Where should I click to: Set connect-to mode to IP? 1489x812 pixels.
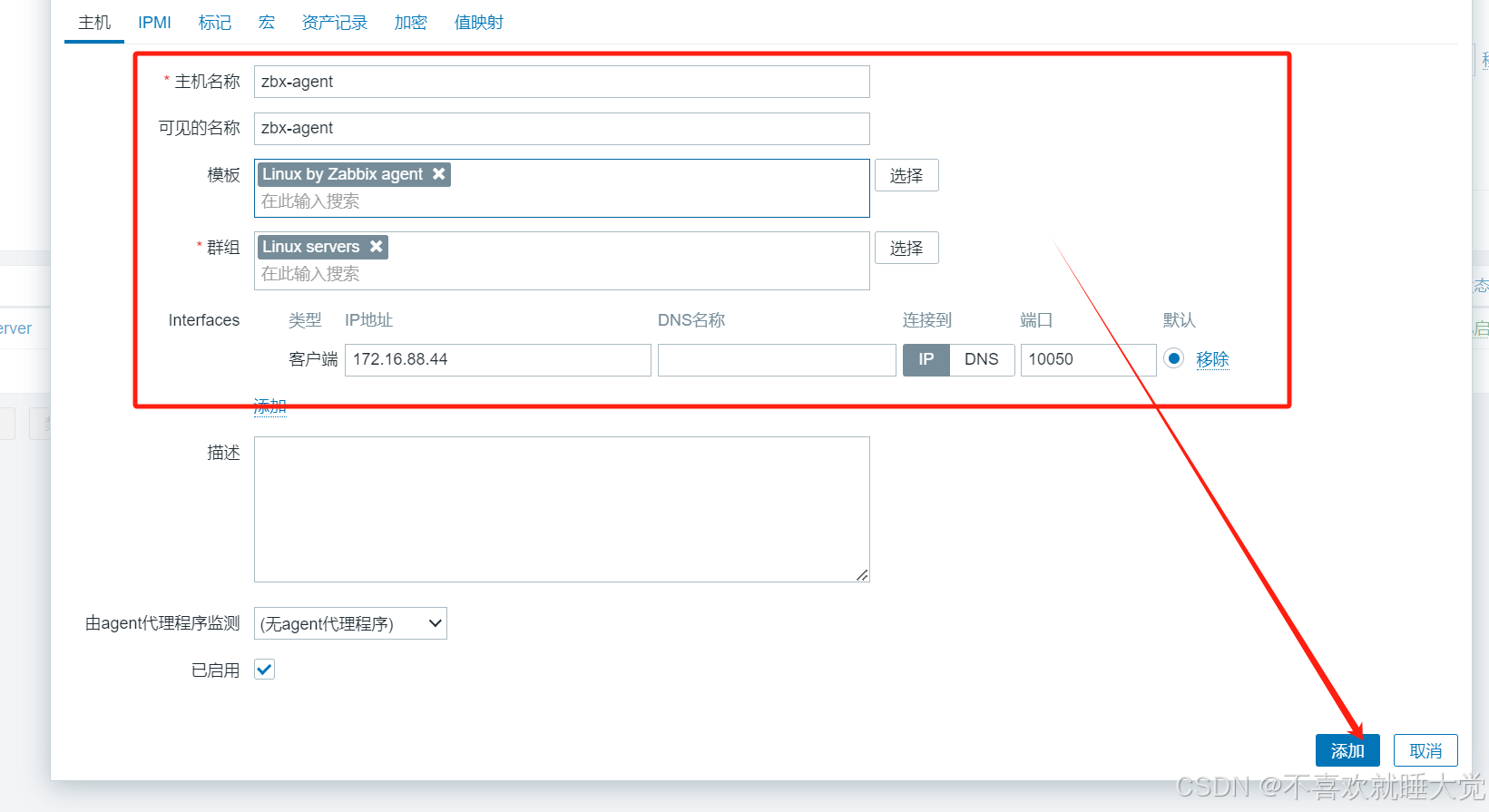click(x=926, y=359)
